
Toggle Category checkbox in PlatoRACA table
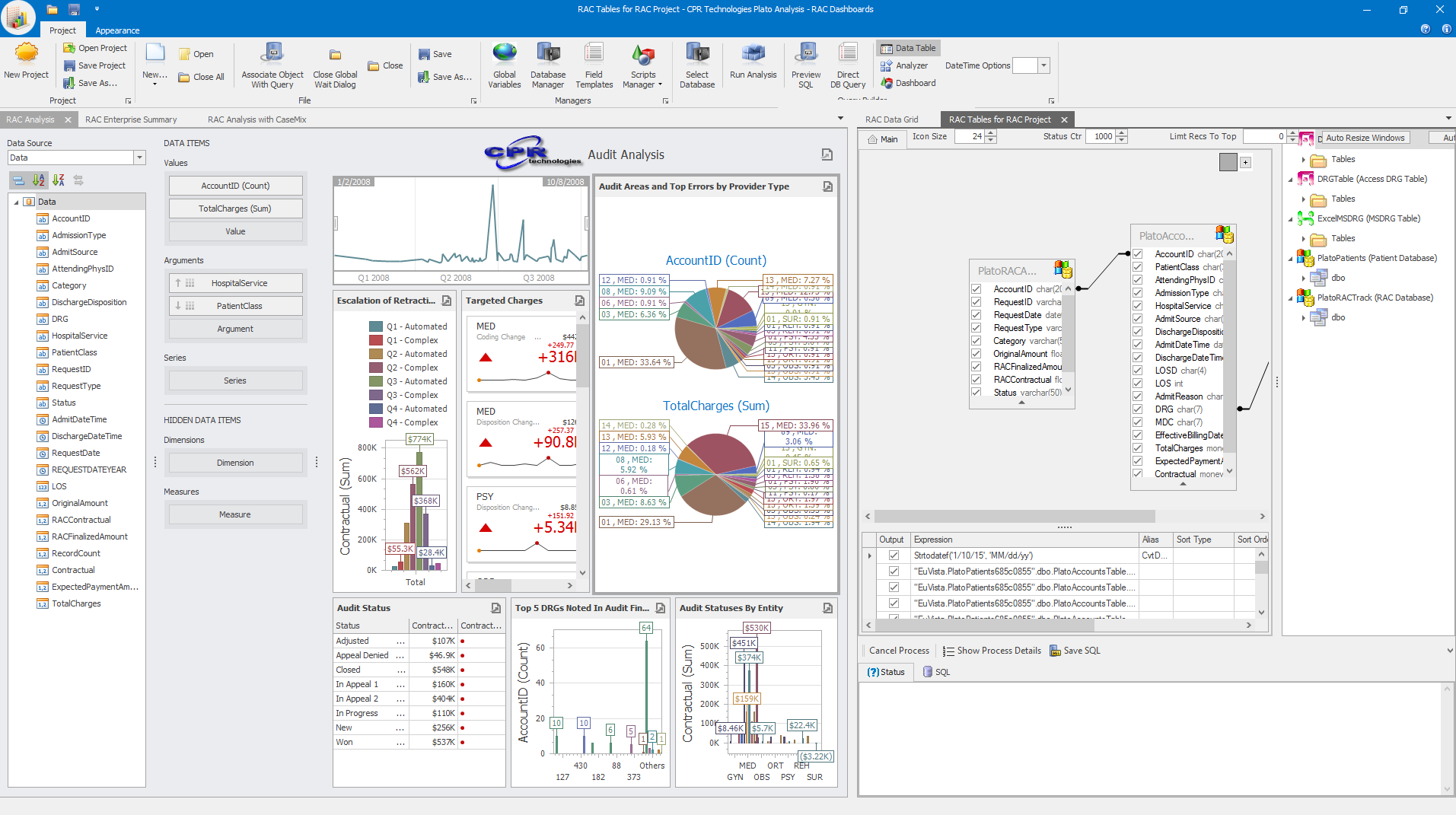tap(976, 341)
